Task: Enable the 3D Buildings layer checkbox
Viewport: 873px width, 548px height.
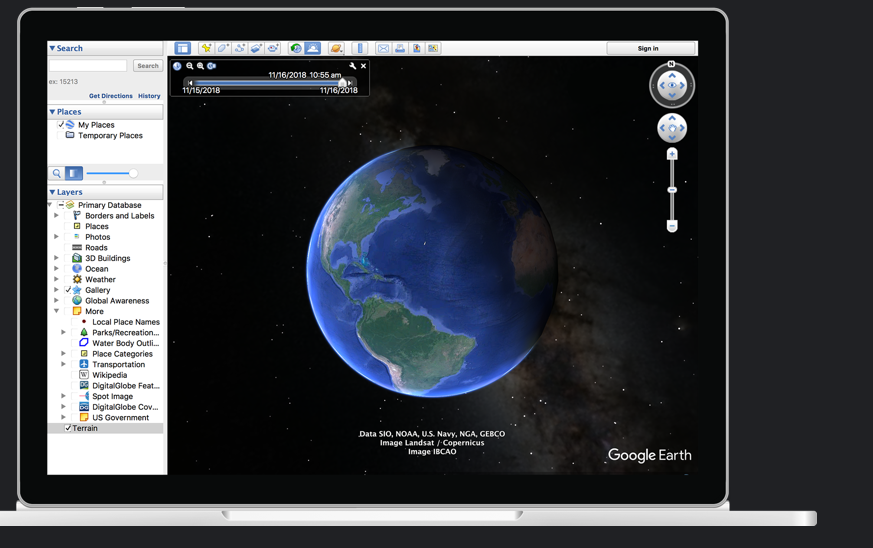Action: tap(68, 258)
